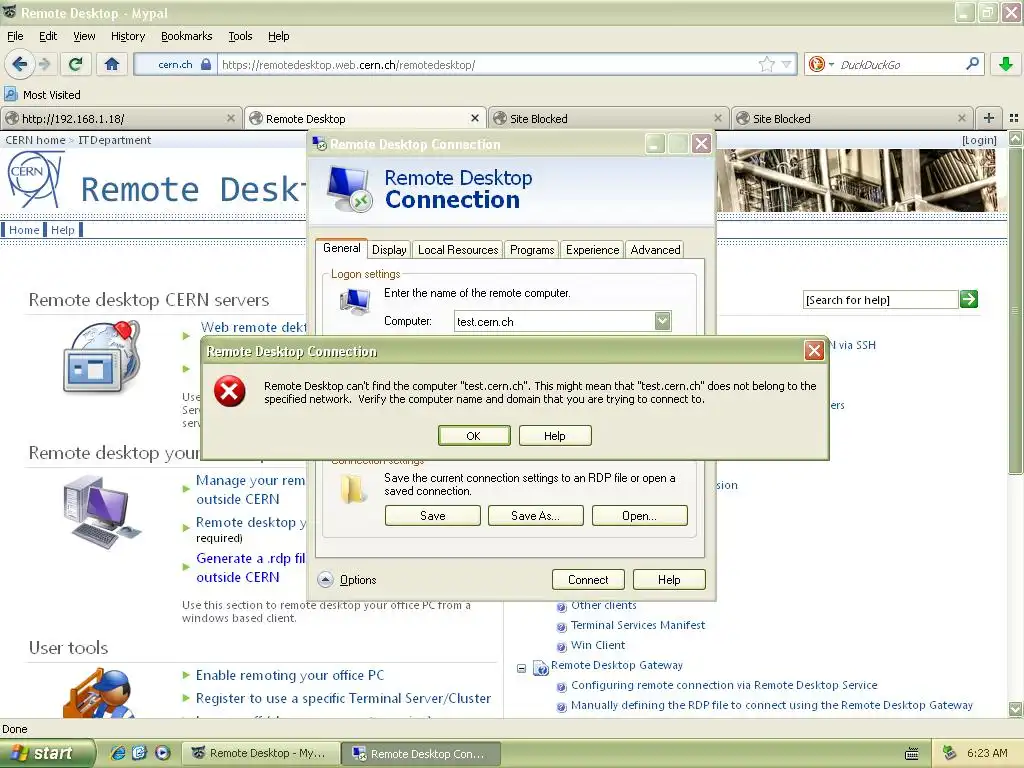Image resolution: width=1024 pixels, height=768 pixels.
Task: Click the browser forward arrow
Action: pos(44,64)
